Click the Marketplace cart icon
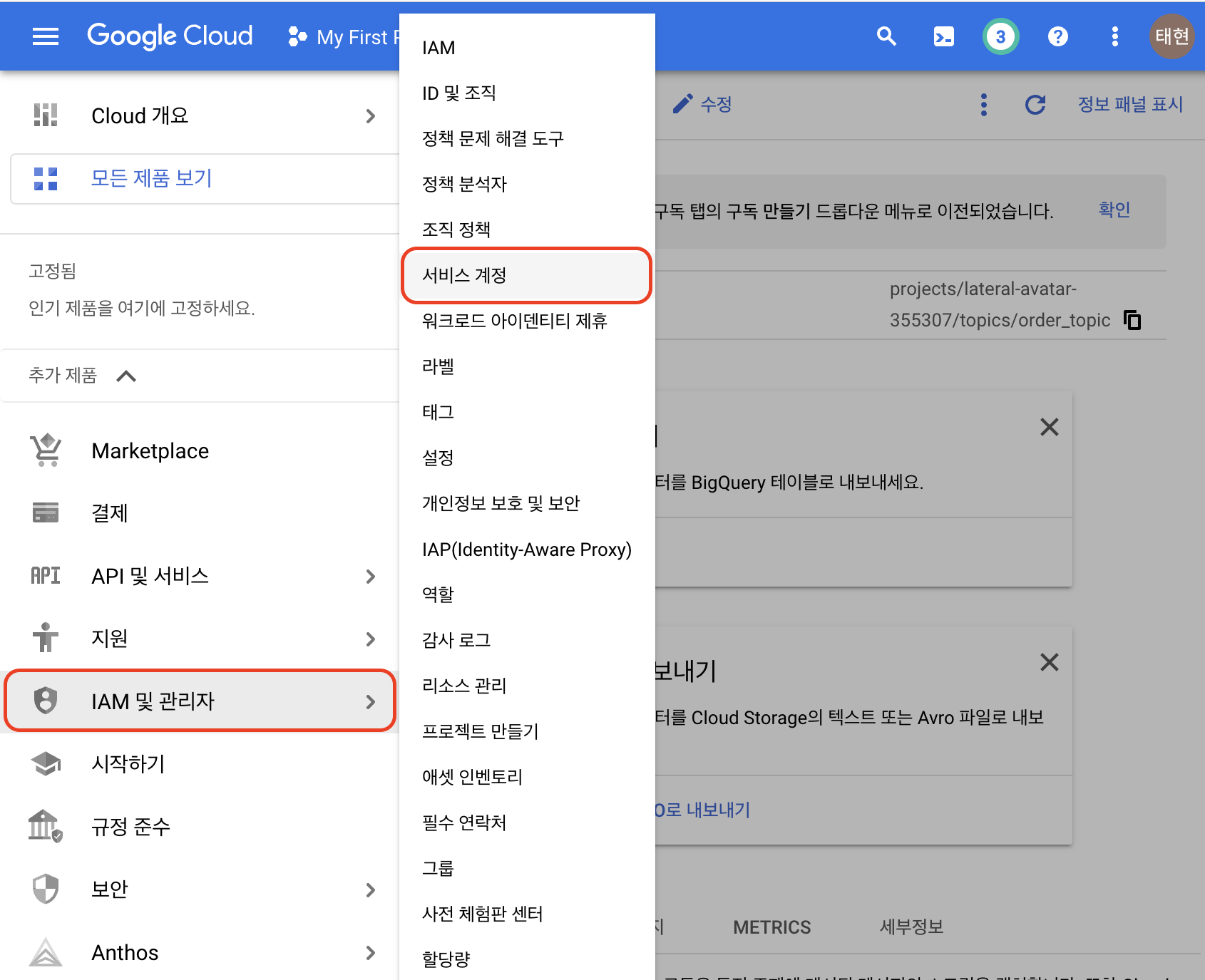The image size is (1205, 980). pyautogui.click(x=46, y=450)
